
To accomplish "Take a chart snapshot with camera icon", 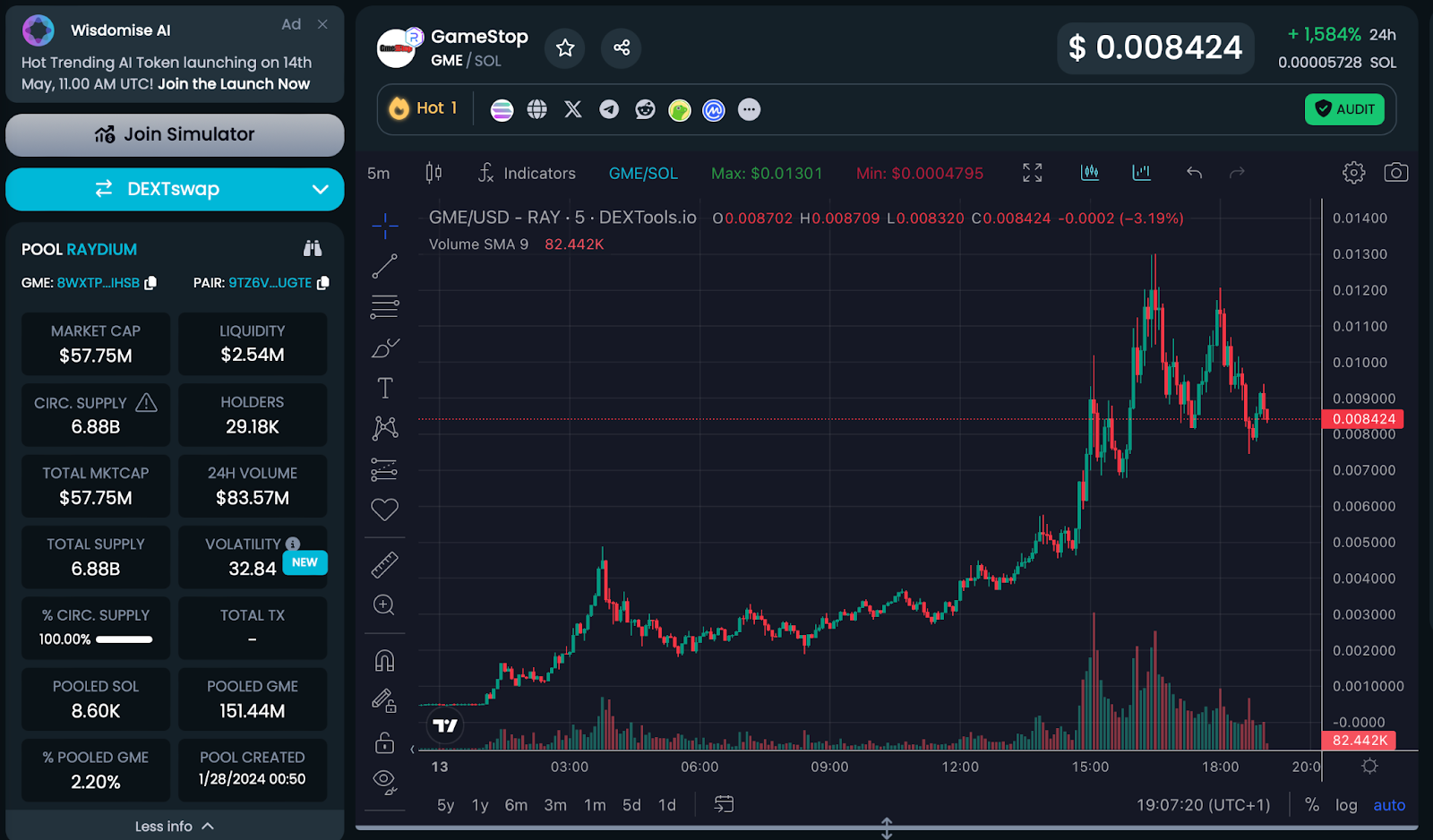I will click(x=1396, y=173).
